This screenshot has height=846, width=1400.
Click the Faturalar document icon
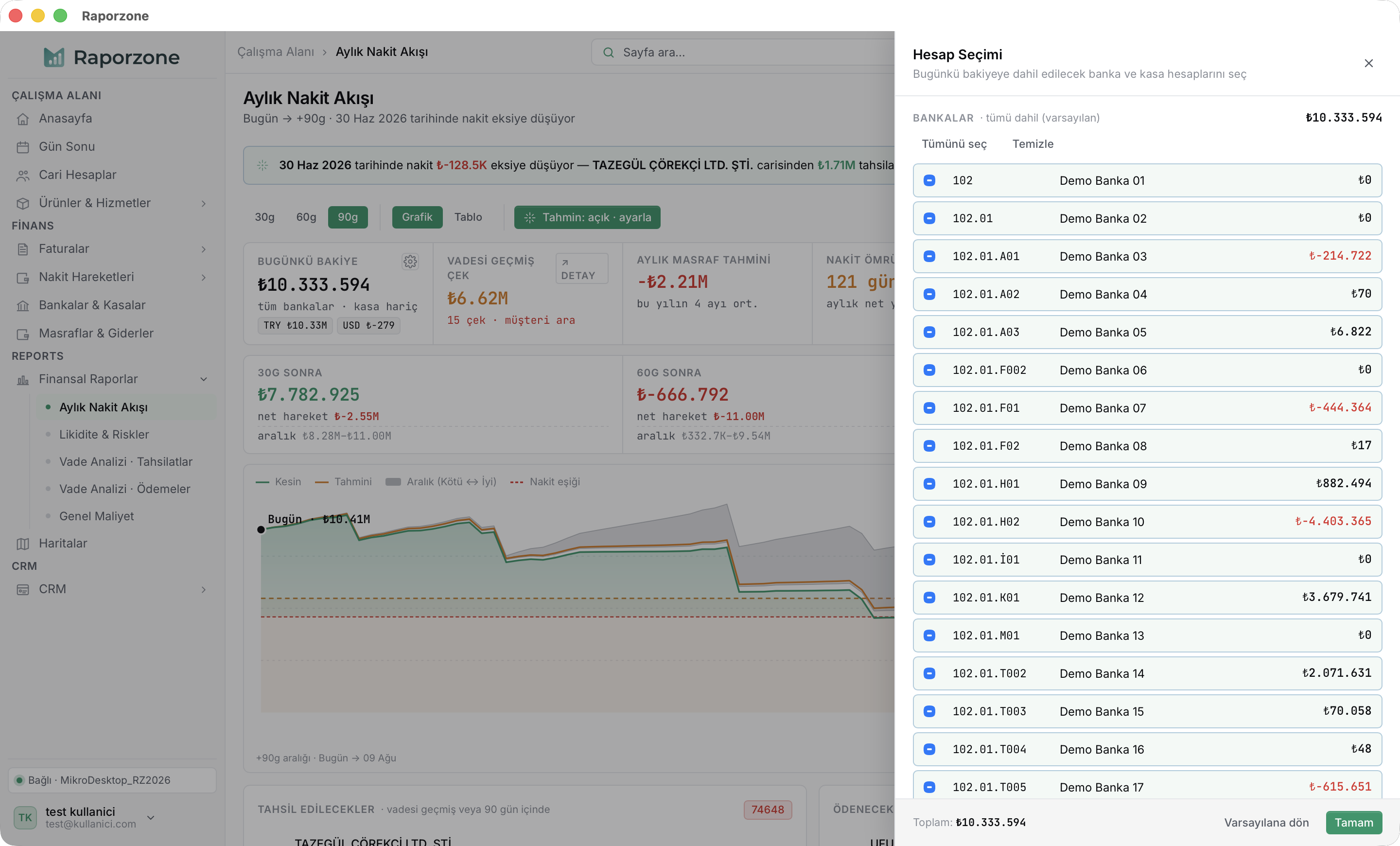coord(23,249)
